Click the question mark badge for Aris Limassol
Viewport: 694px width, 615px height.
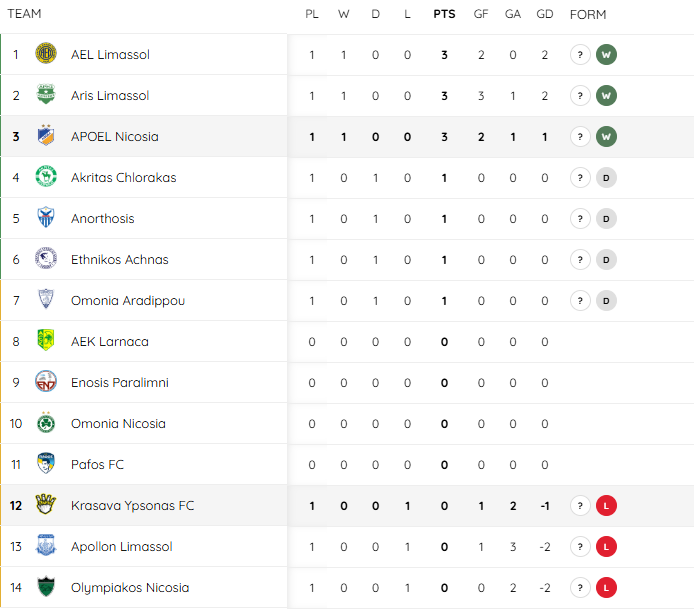(580, 95)
